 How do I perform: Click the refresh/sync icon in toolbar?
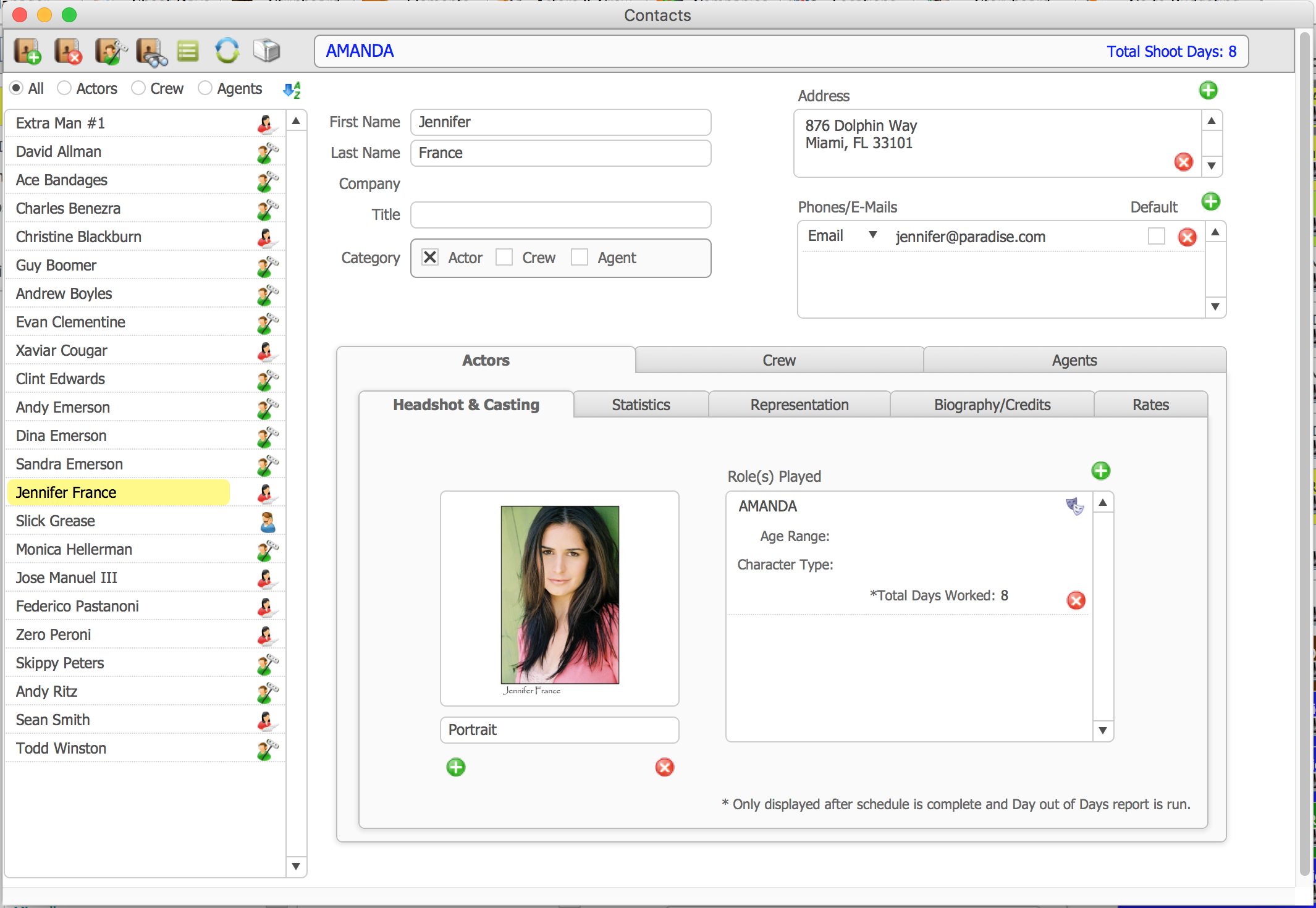click(x=228, y=50)
